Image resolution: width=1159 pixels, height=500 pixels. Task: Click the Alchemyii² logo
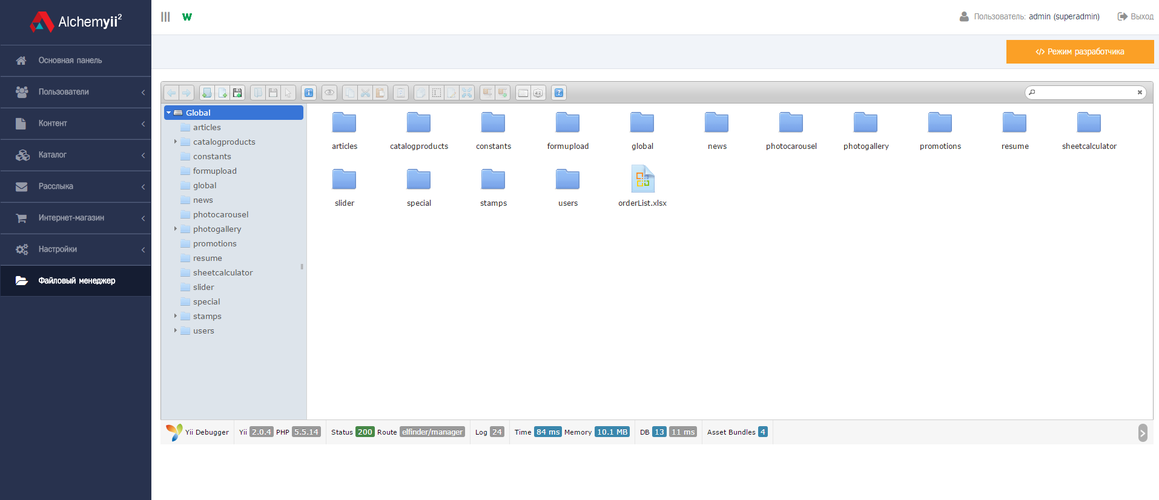coord(75,23)
